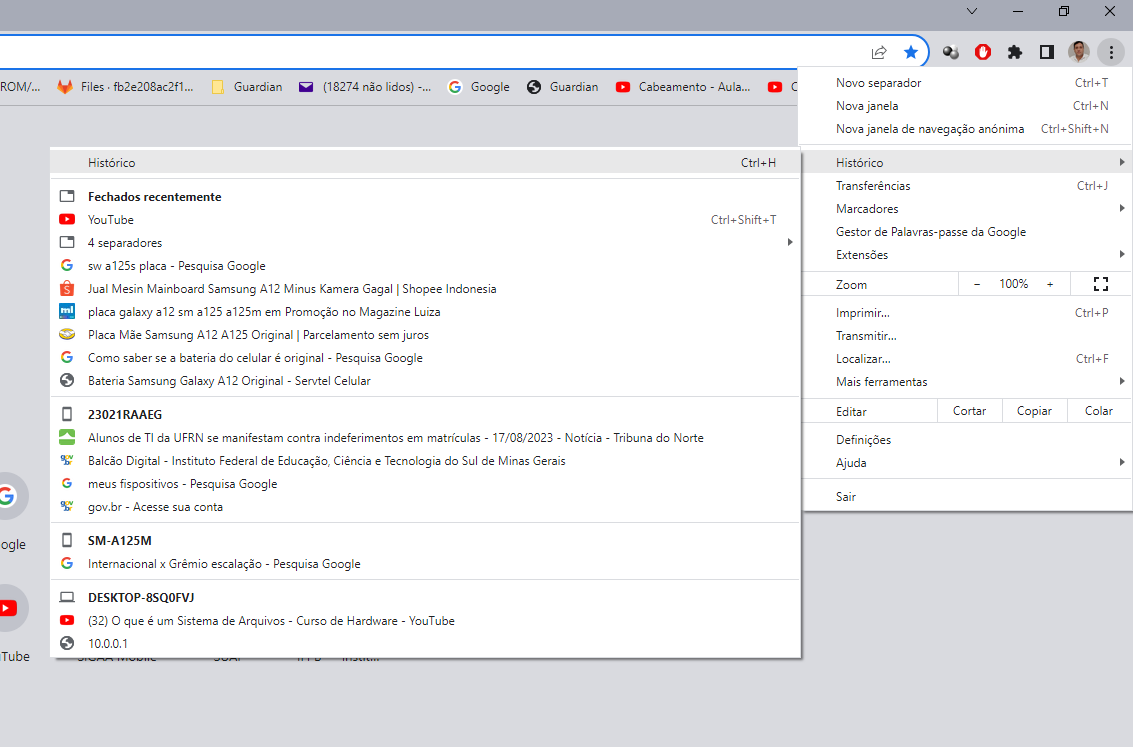Open the tab search chevron in title bar
The height and width of the screenshot is (747, 1133).
coord(972,11)
